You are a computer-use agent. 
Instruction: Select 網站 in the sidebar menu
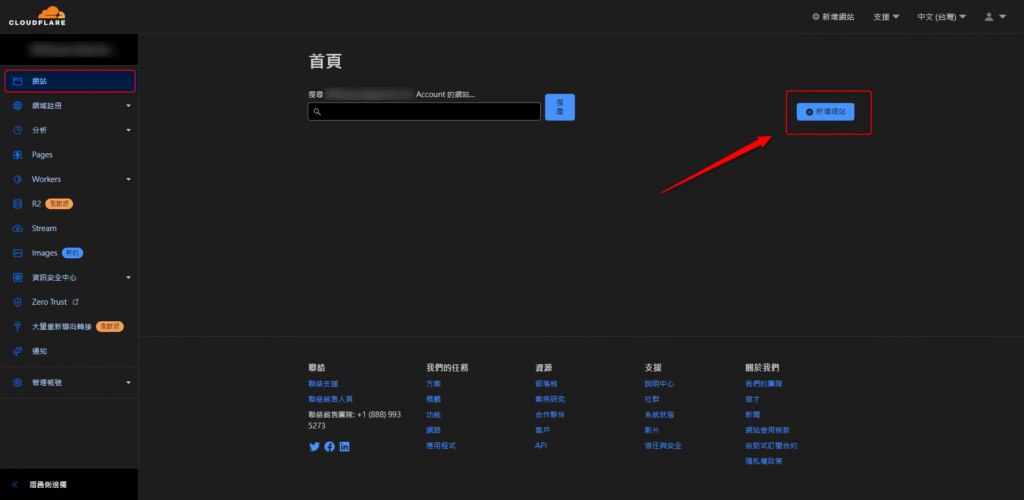pos(40,81)
